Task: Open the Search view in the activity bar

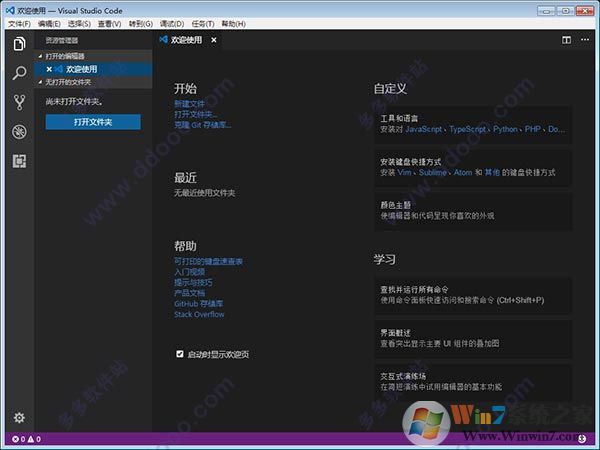Action: [x=18, y=73]
